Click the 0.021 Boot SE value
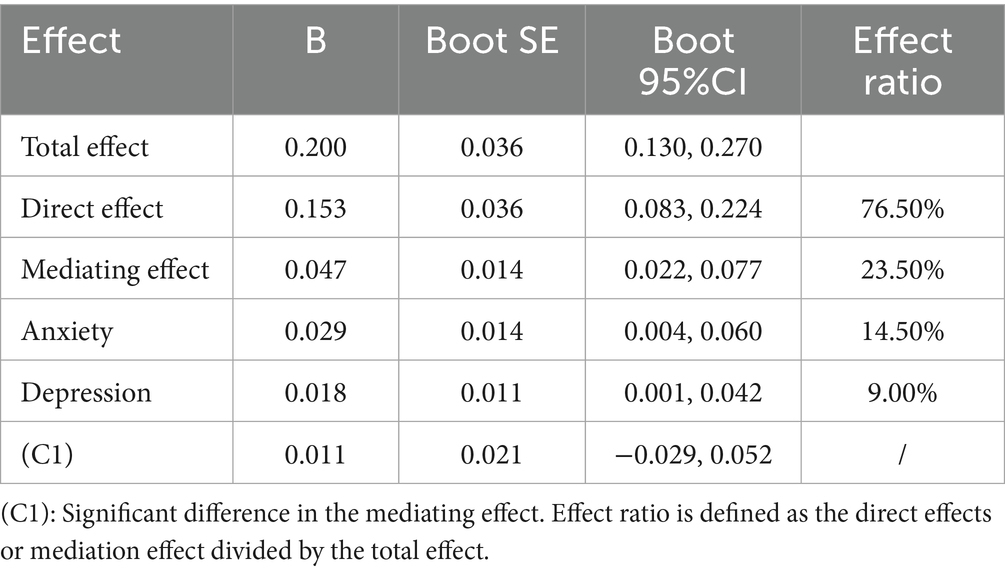1005x573 pixels. coord(492,454)
